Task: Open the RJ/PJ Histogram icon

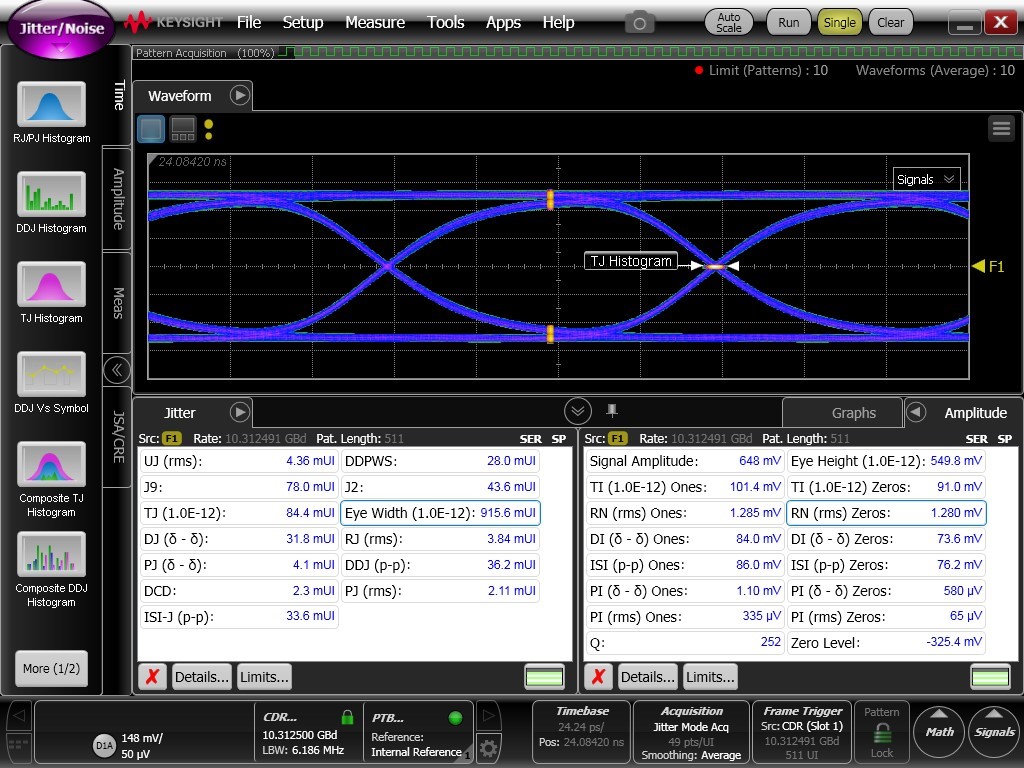Action: click(x=51, y=105)
